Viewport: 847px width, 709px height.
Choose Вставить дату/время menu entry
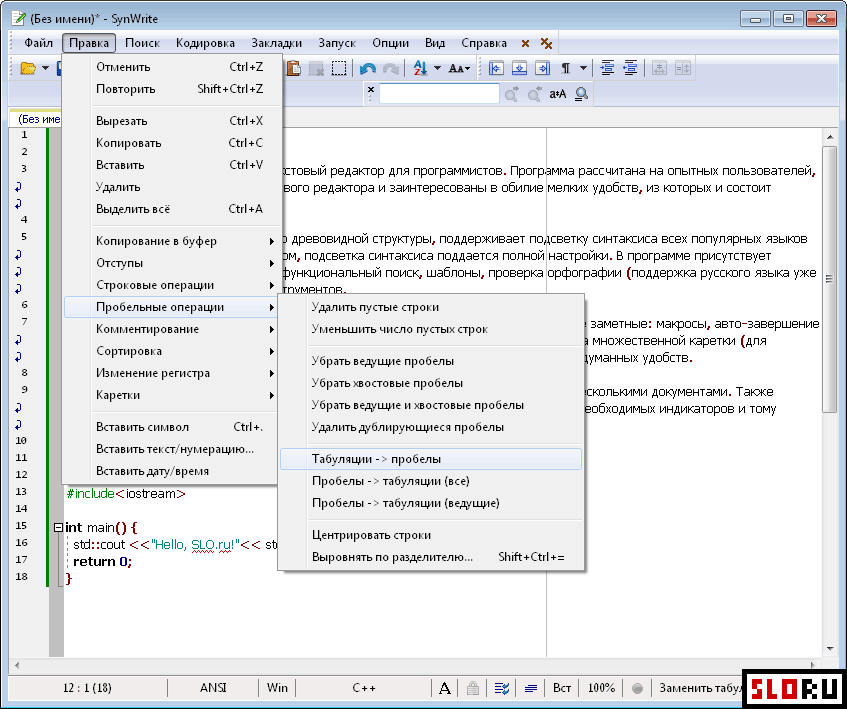172,471
